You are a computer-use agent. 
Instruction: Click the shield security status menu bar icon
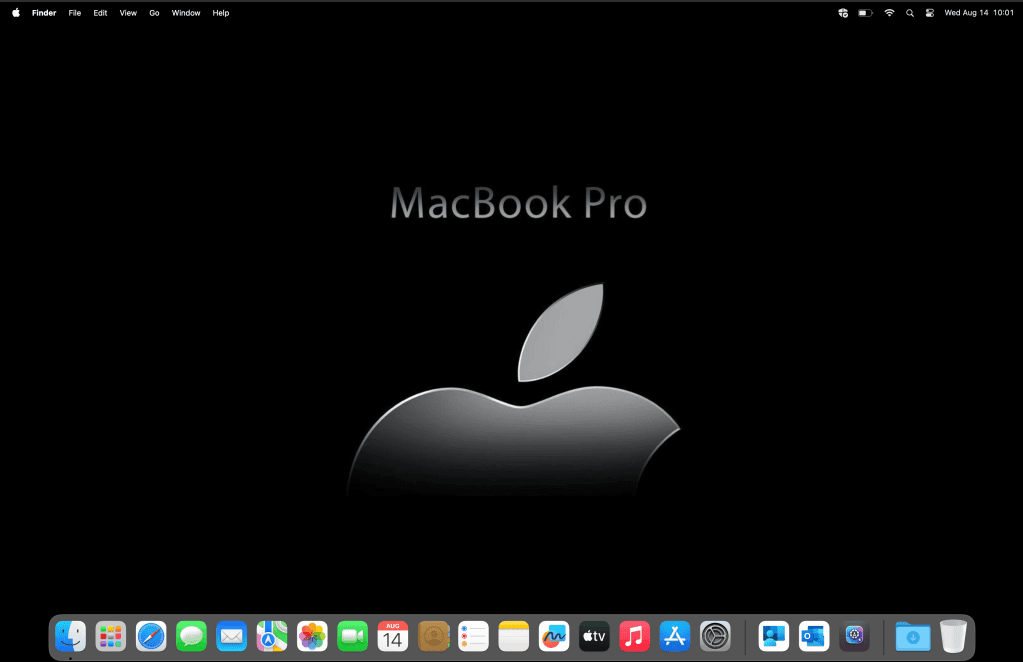[843, 12]
